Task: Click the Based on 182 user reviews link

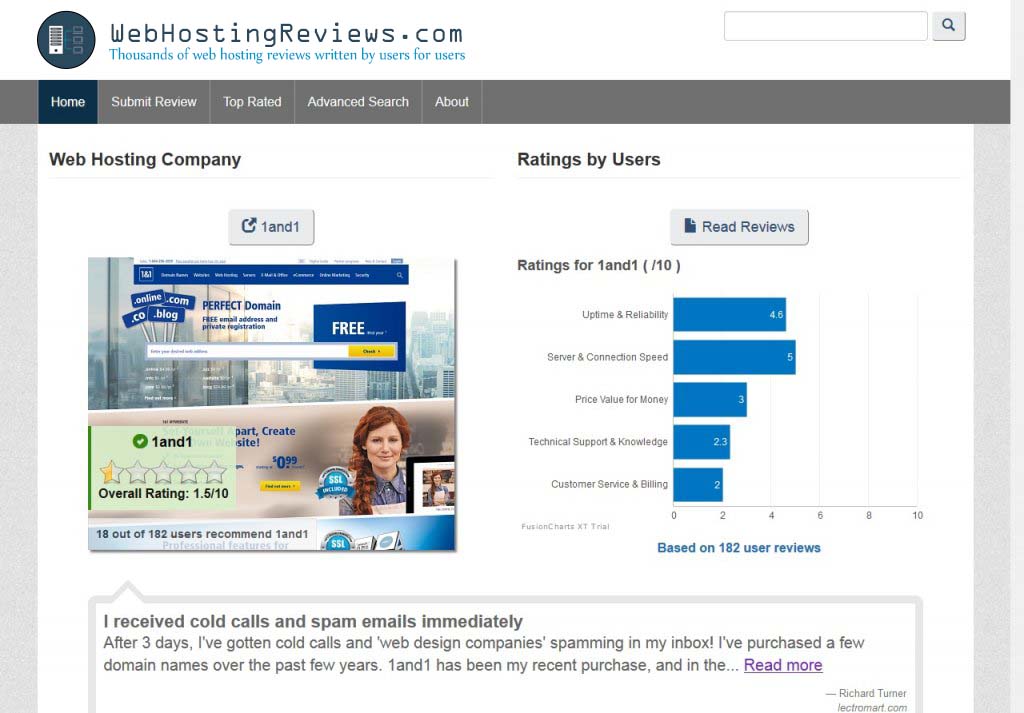Action: coord(739,548)
